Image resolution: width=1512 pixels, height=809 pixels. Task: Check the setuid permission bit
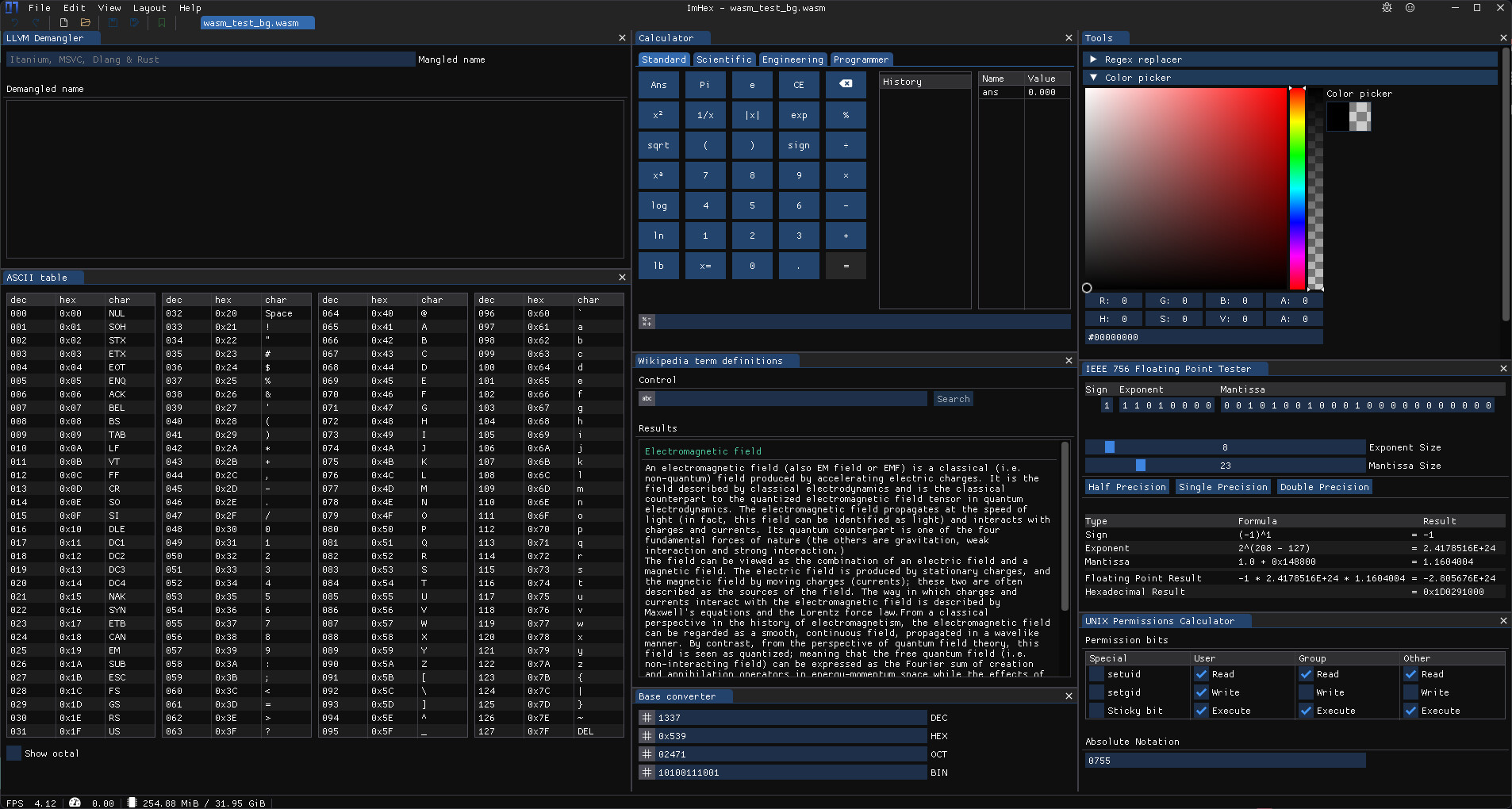point(1097,673)
